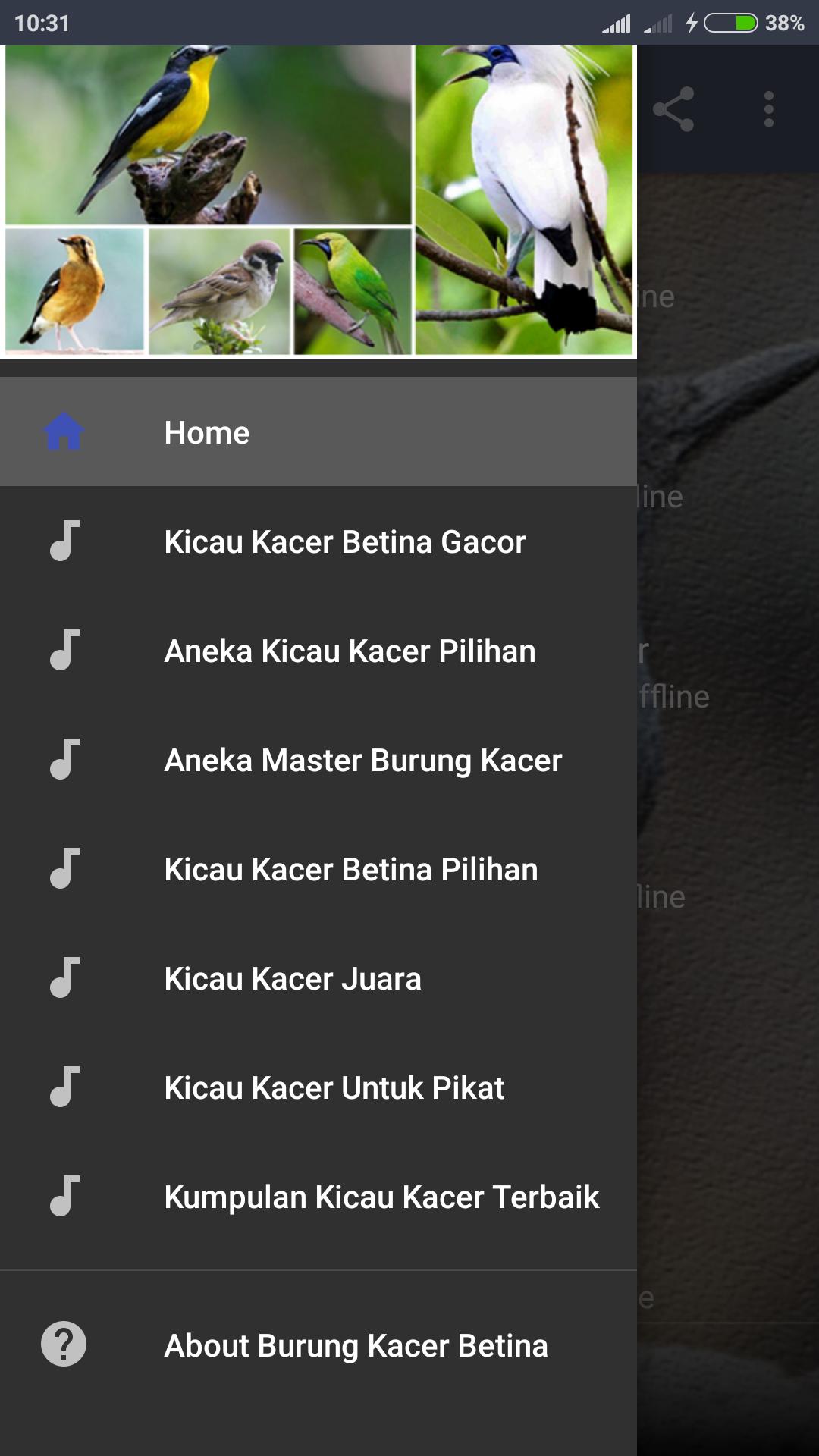Screen dimensions: 819x1456
Task: Open Aneka Kicau Kacer Pilihan
Action: point(318,650)
